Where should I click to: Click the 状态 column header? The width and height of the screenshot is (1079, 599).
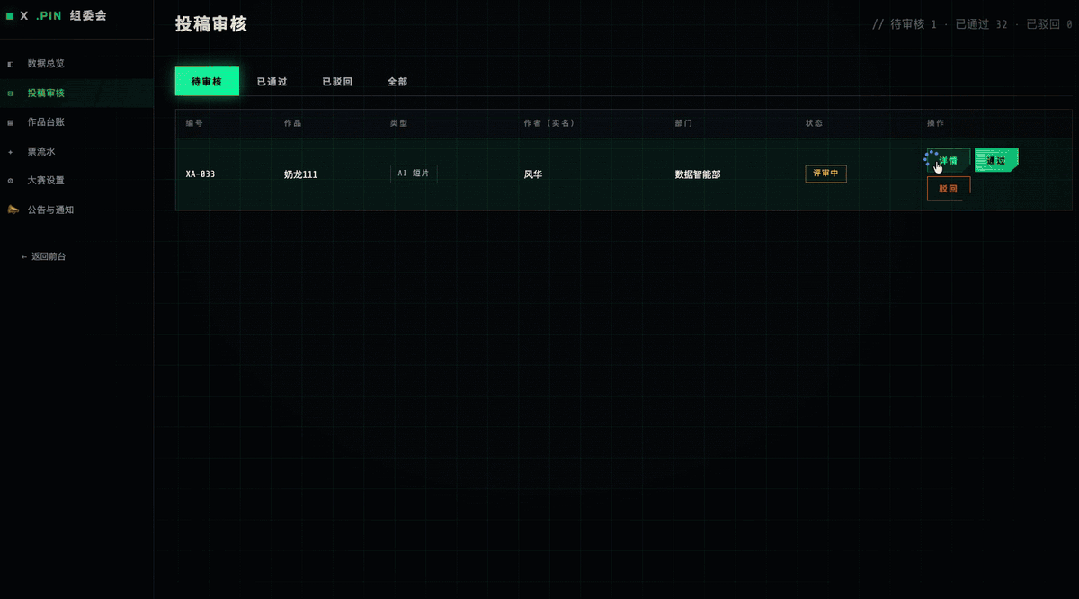(814, 124)
